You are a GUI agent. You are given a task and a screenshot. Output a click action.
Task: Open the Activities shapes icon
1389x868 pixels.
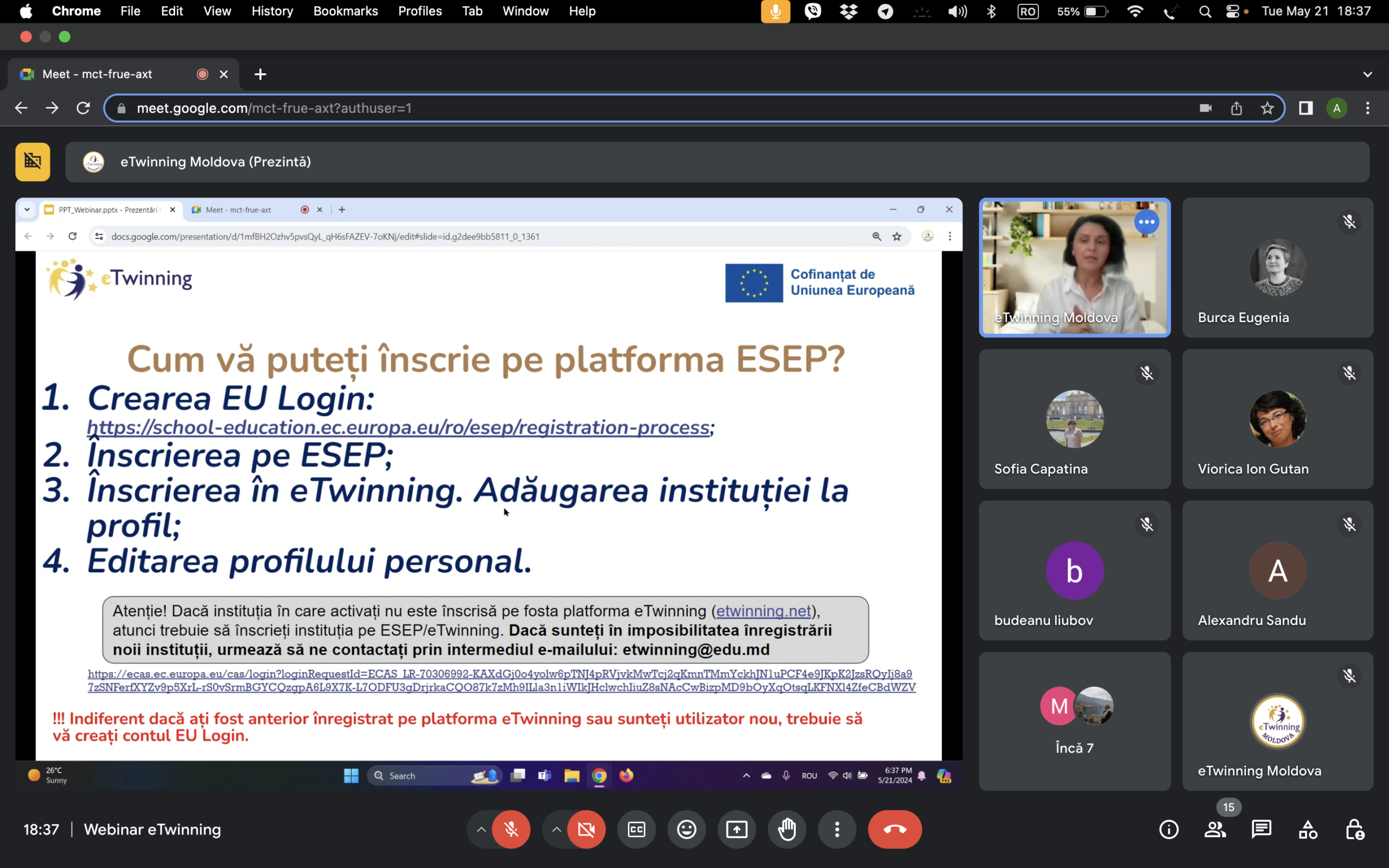click(1308, 829)
